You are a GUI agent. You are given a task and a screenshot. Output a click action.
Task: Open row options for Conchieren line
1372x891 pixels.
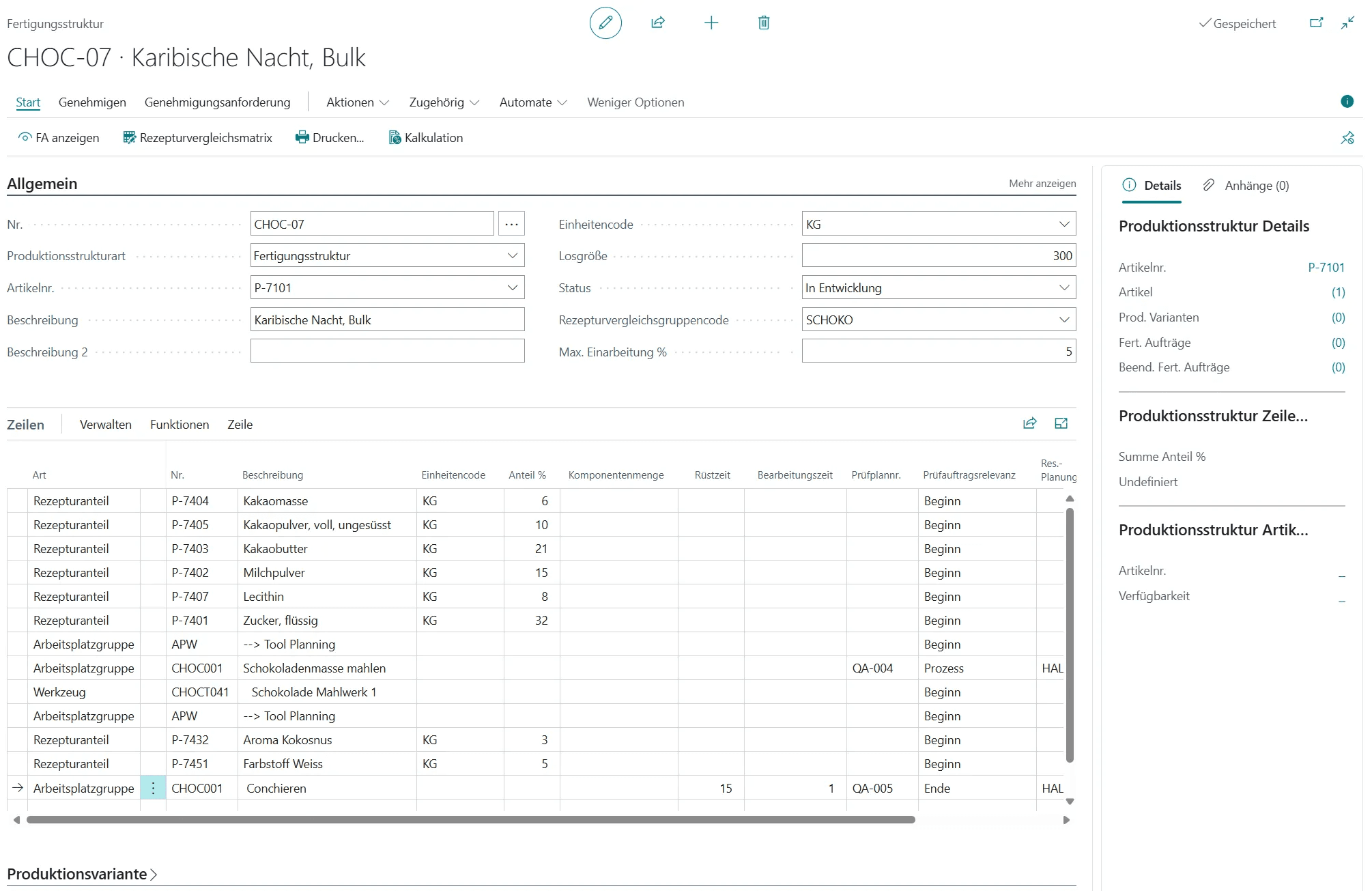pyautogui.click(x=153, y=788)
